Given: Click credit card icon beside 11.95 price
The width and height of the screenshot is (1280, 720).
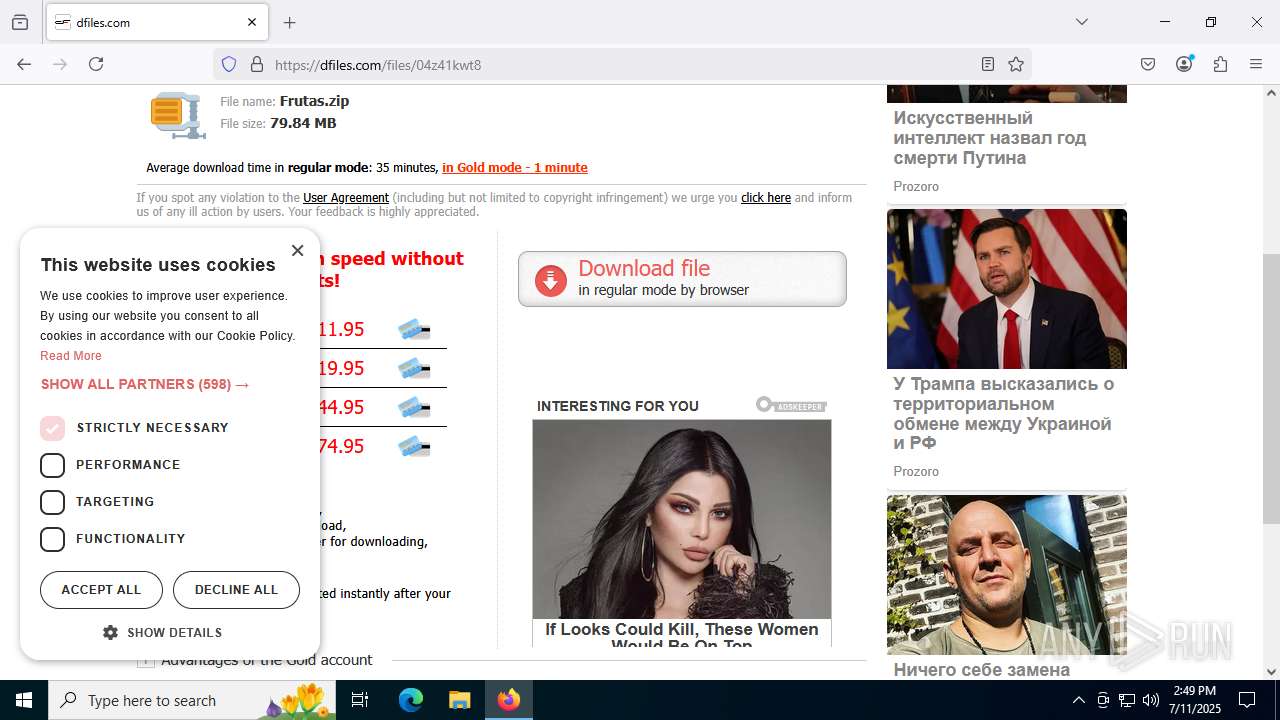Looking at the screenshot, I should (414, 329).
